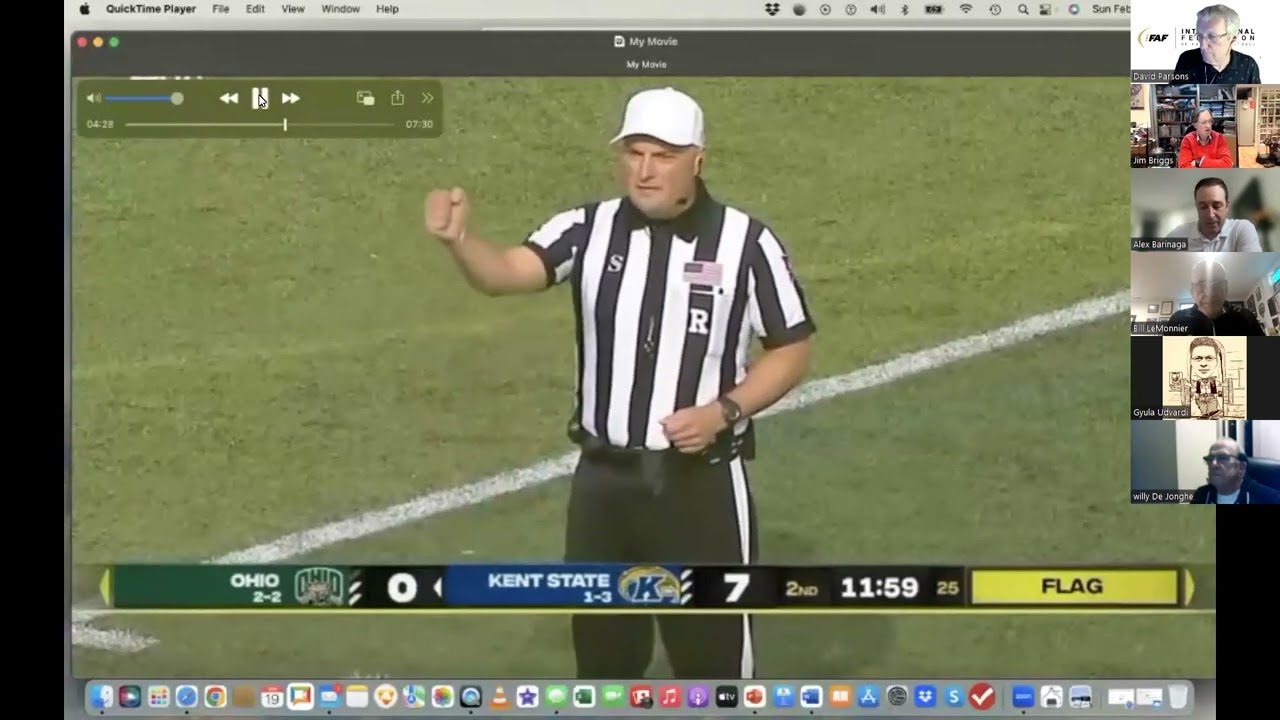Open Skype from the Dock

click(954, 697)
